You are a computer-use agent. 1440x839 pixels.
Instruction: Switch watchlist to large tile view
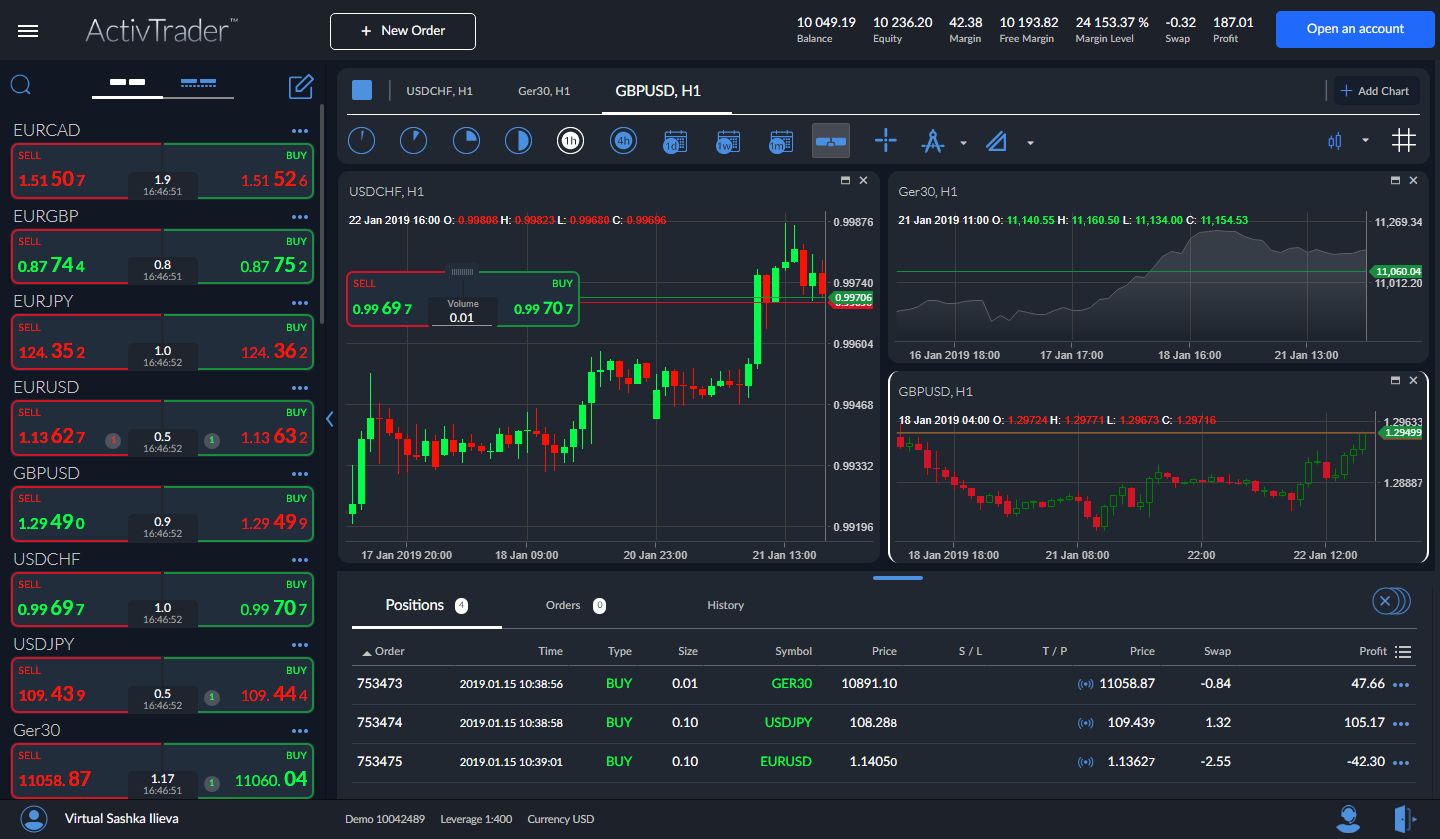tap(127, 83)
